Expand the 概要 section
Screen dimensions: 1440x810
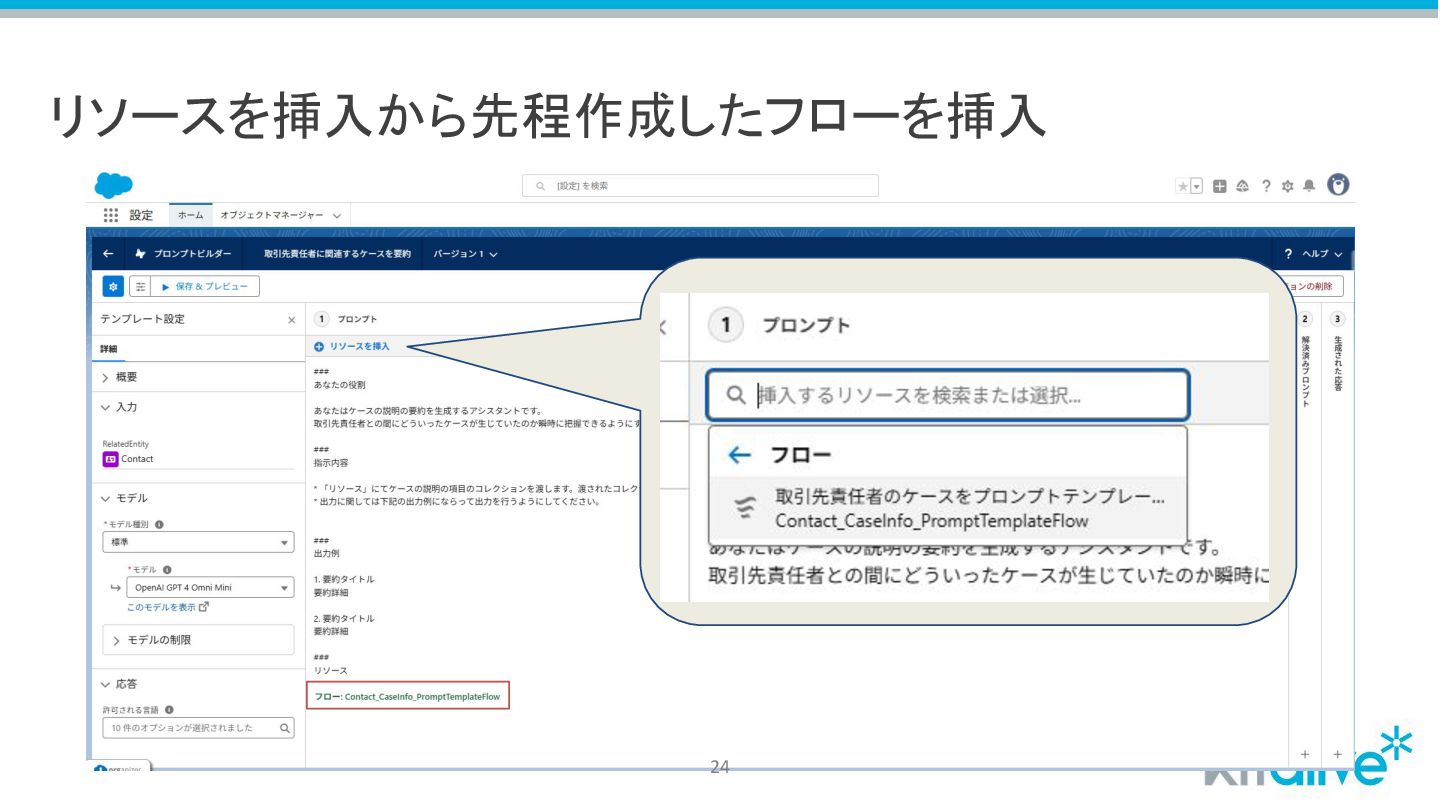coord(120,377)
